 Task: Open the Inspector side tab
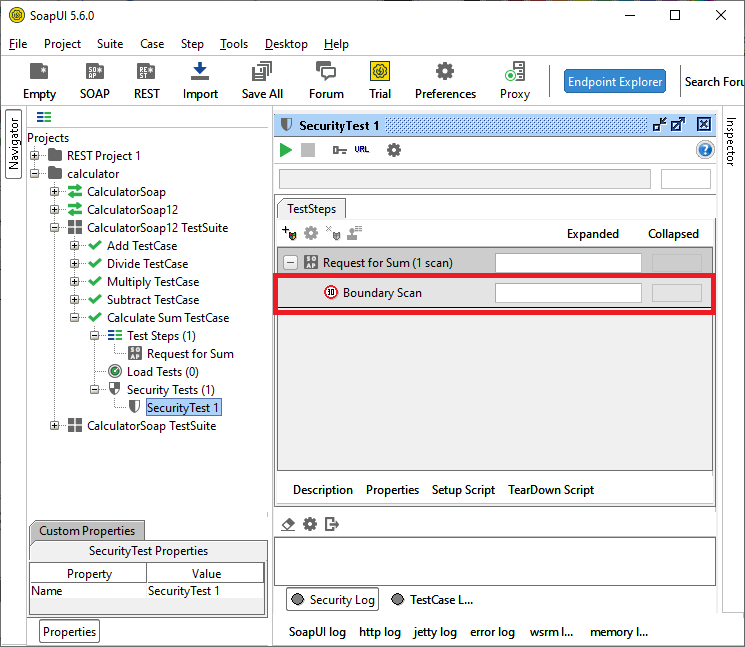pos(730,142)
